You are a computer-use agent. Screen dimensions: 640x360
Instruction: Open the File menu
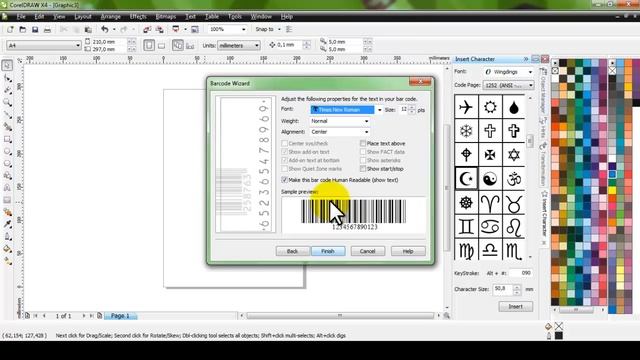pyautogui.click(x=21, y=17)
